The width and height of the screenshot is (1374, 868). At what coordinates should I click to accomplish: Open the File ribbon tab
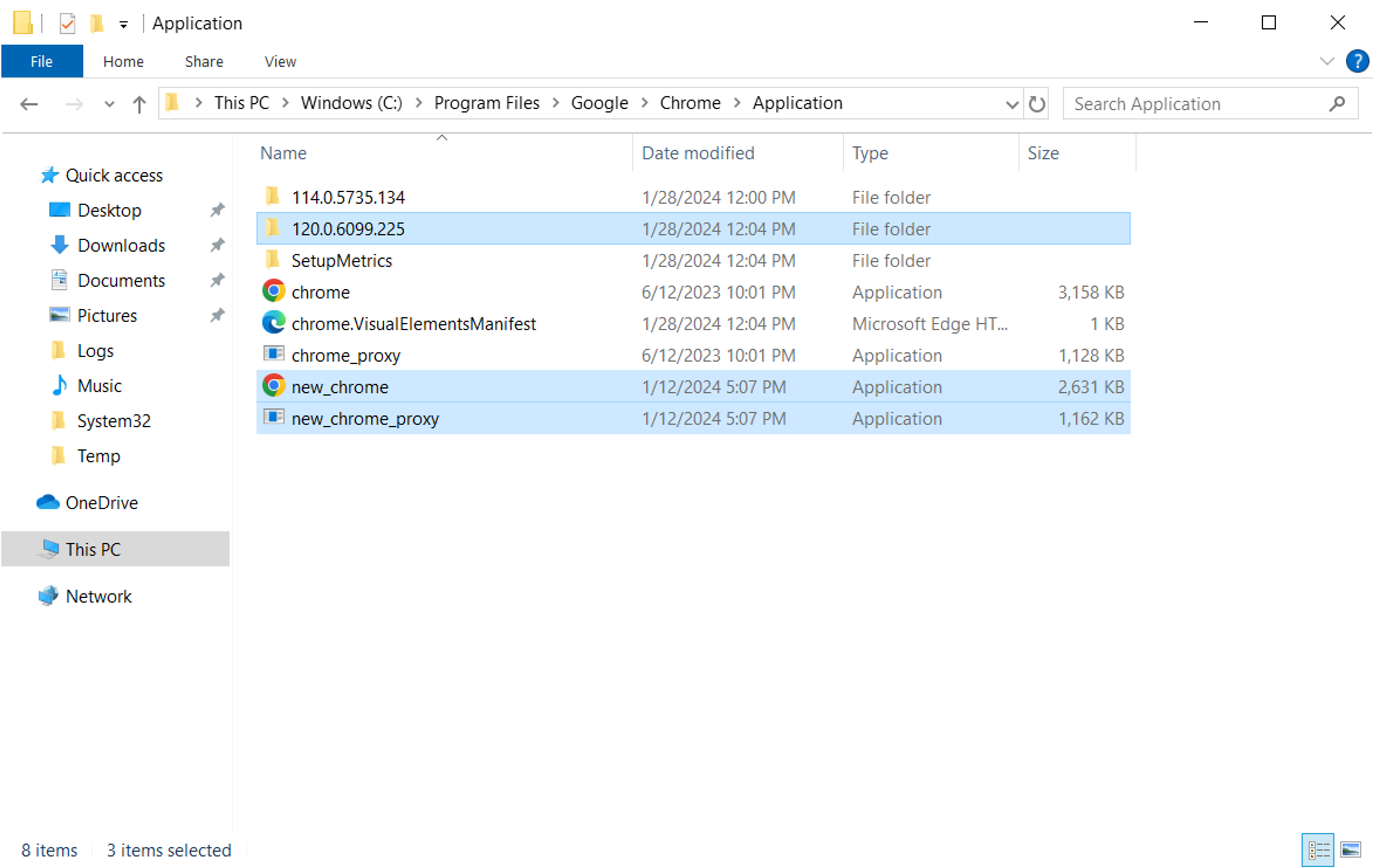[x=42, y=61]
